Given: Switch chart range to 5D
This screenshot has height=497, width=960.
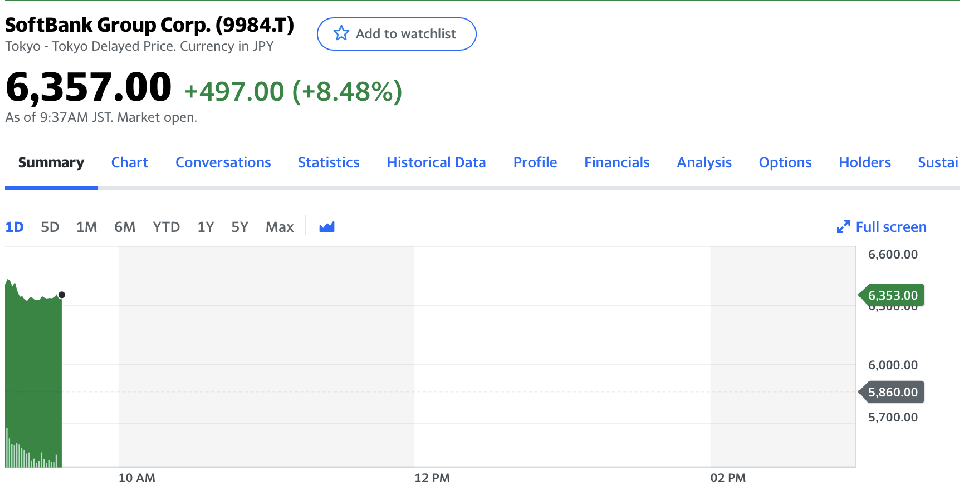Looking at the screenshot, I should (50, 227).
